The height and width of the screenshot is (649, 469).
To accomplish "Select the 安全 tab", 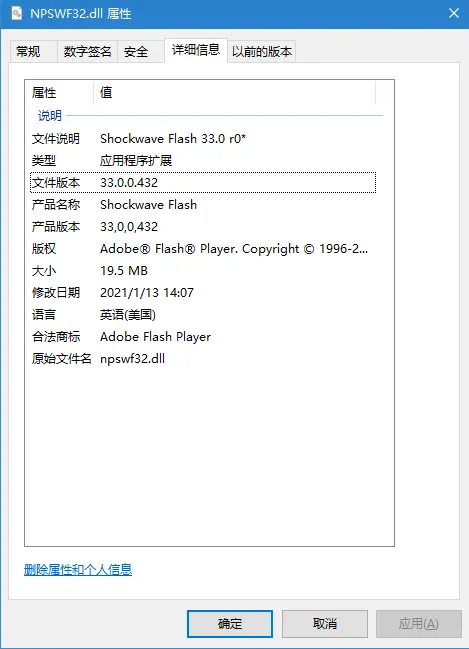I will [140, 51].
